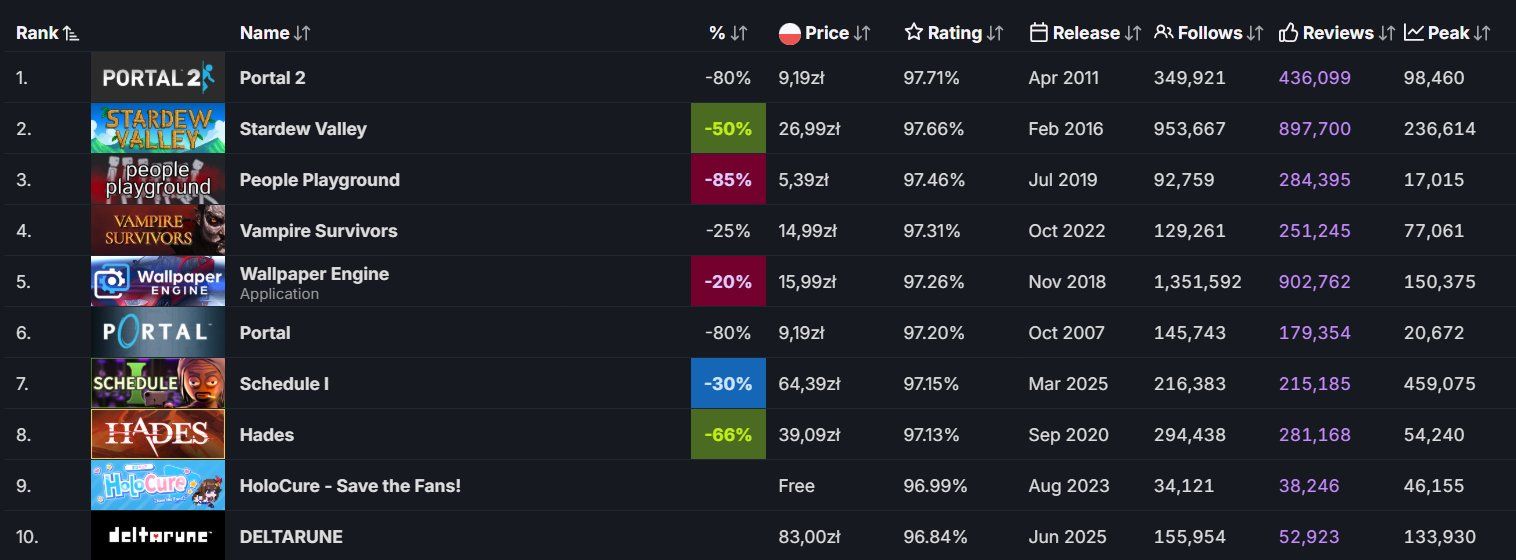Open the DELTARUNE name link
Screen dimensions: 1516x560
click(291, 537)
